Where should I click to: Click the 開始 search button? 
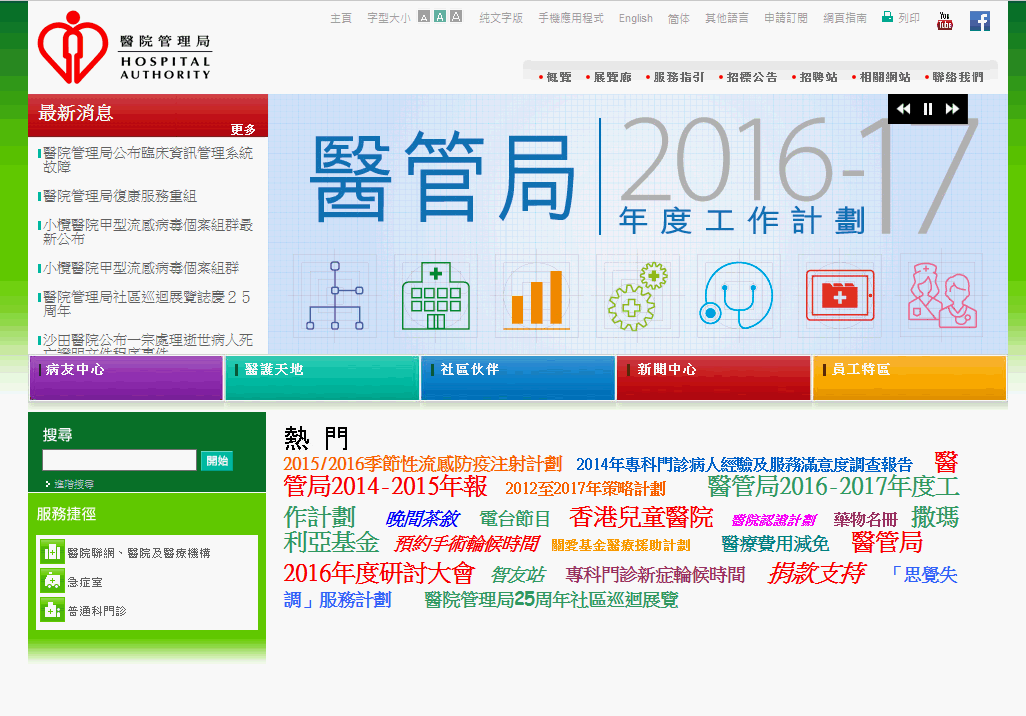[217, 461]
